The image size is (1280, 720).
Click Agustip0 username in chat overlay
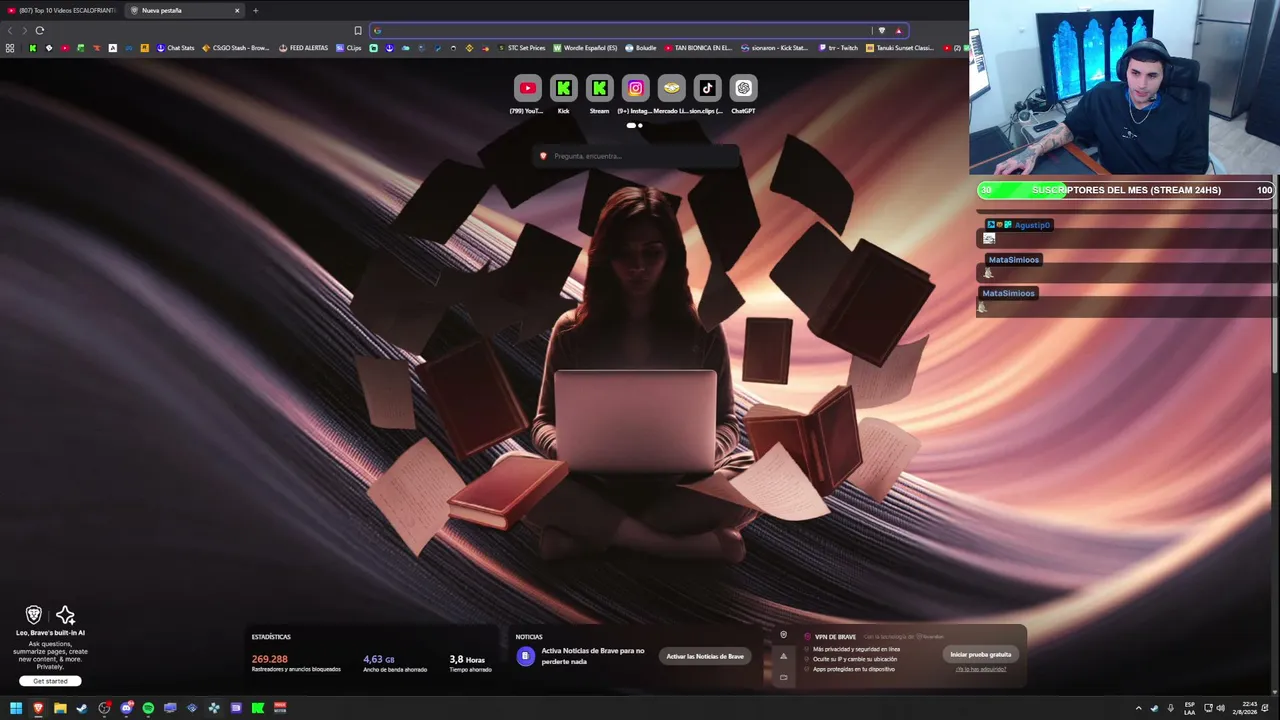tap(1032, 225)
